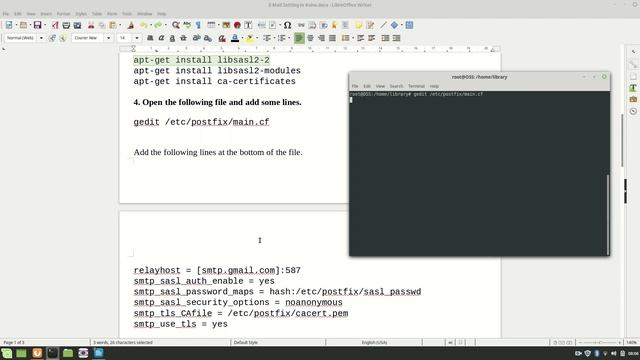This screenshot has height=360, width=640.
Task: Center the text horizontally
Action: [x=310, y=38]
